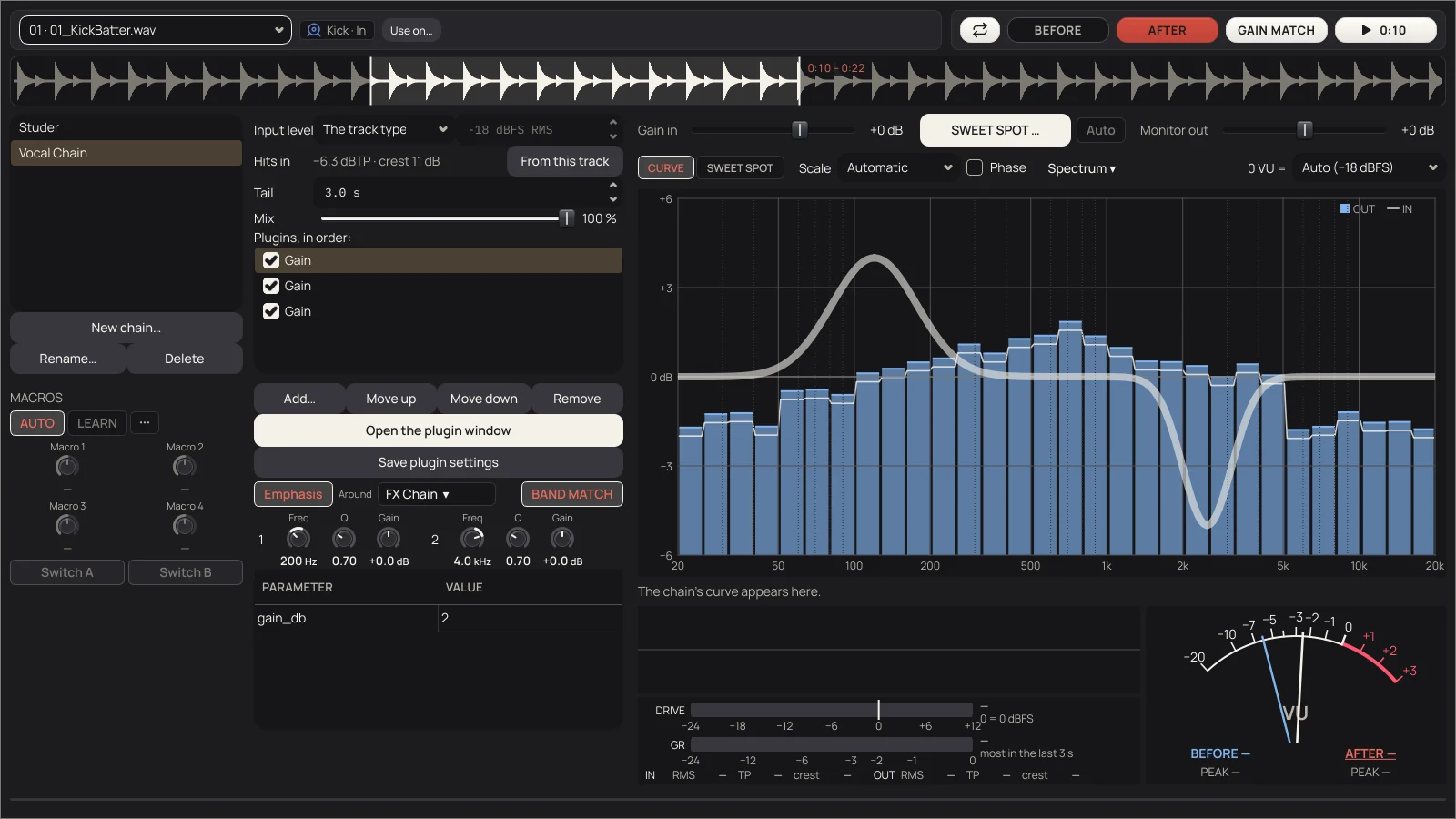Click the SWEET SPOT ... button

pyautogui.click(x=996, y=130)
